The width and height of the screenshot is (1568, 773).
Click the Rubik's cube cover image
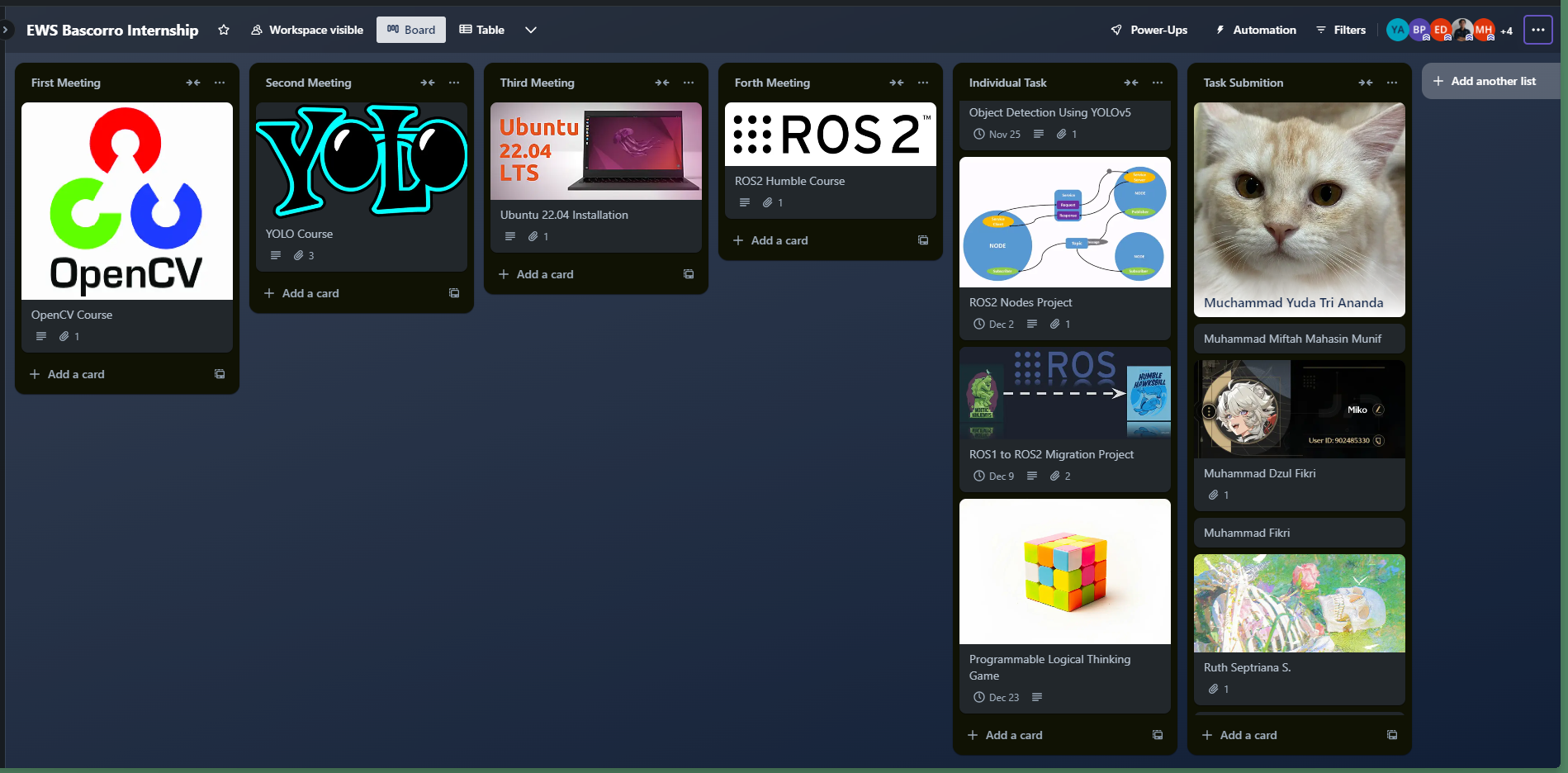[x=1065, y=571]
